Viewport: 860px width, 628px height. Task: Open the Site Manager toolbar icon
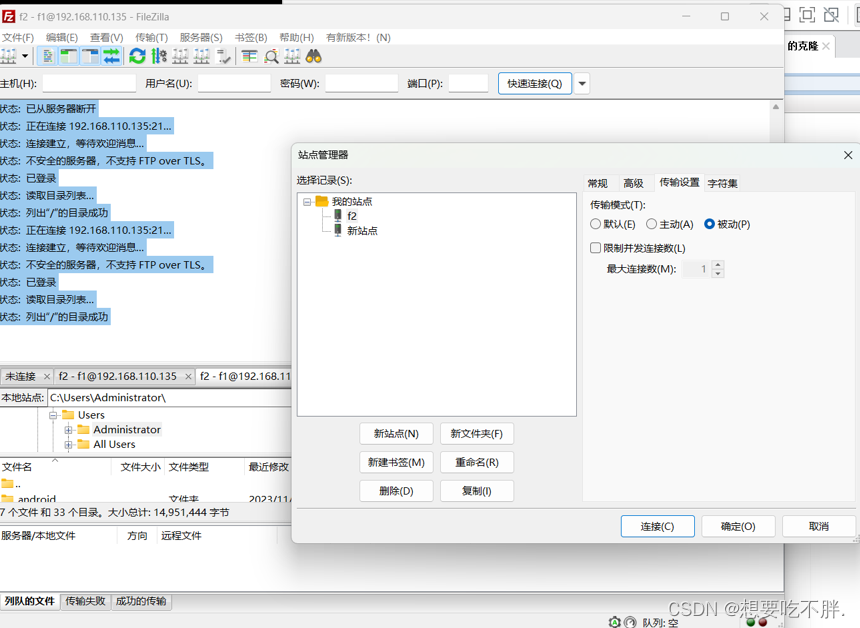click(x=8, y=56)
